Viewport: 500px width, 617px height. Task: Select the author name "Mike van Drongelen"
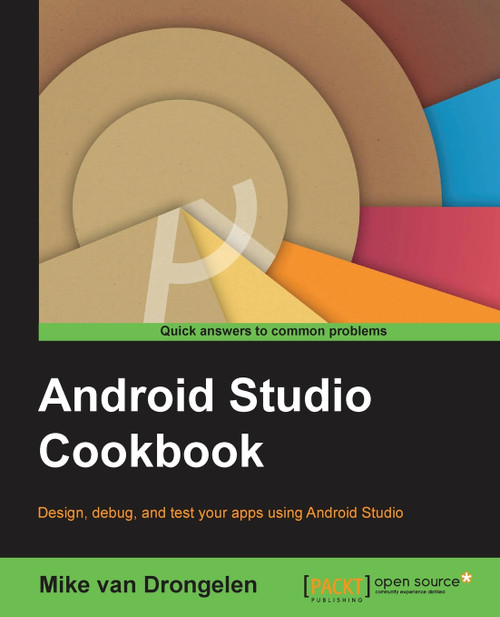(148, 585)
